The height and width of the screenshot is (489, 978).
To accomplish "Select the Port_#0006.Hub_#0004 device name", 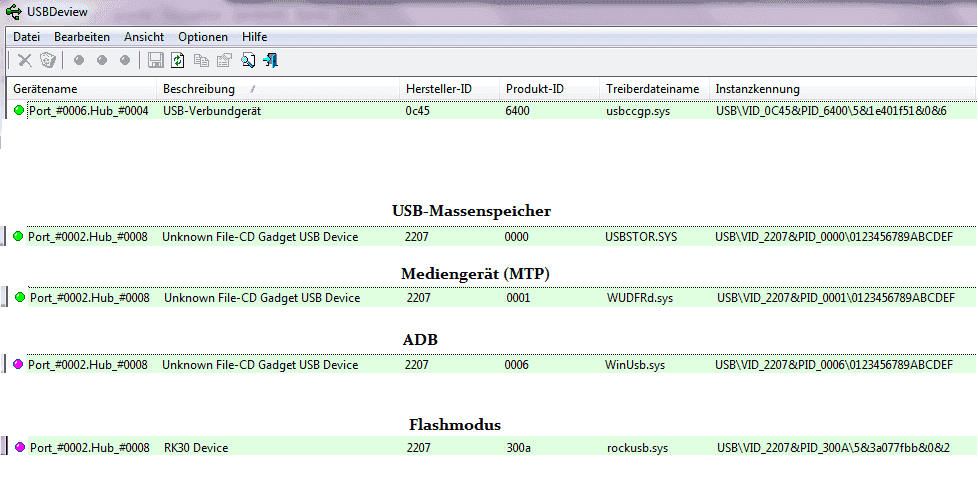I will 89,111.
